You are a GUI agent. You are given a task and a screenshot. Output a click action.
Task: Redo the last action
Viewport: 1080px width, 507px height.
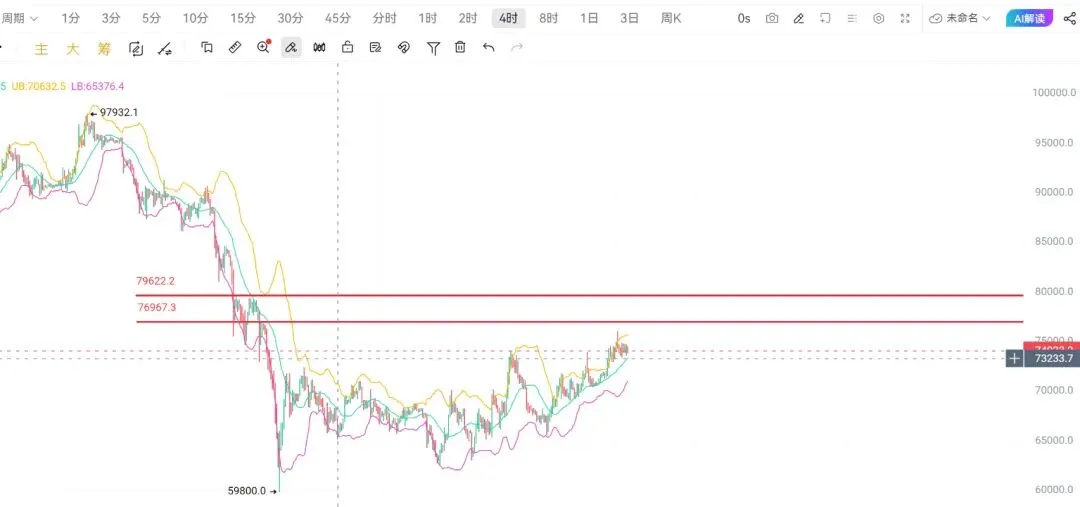(x=517, y=48)
